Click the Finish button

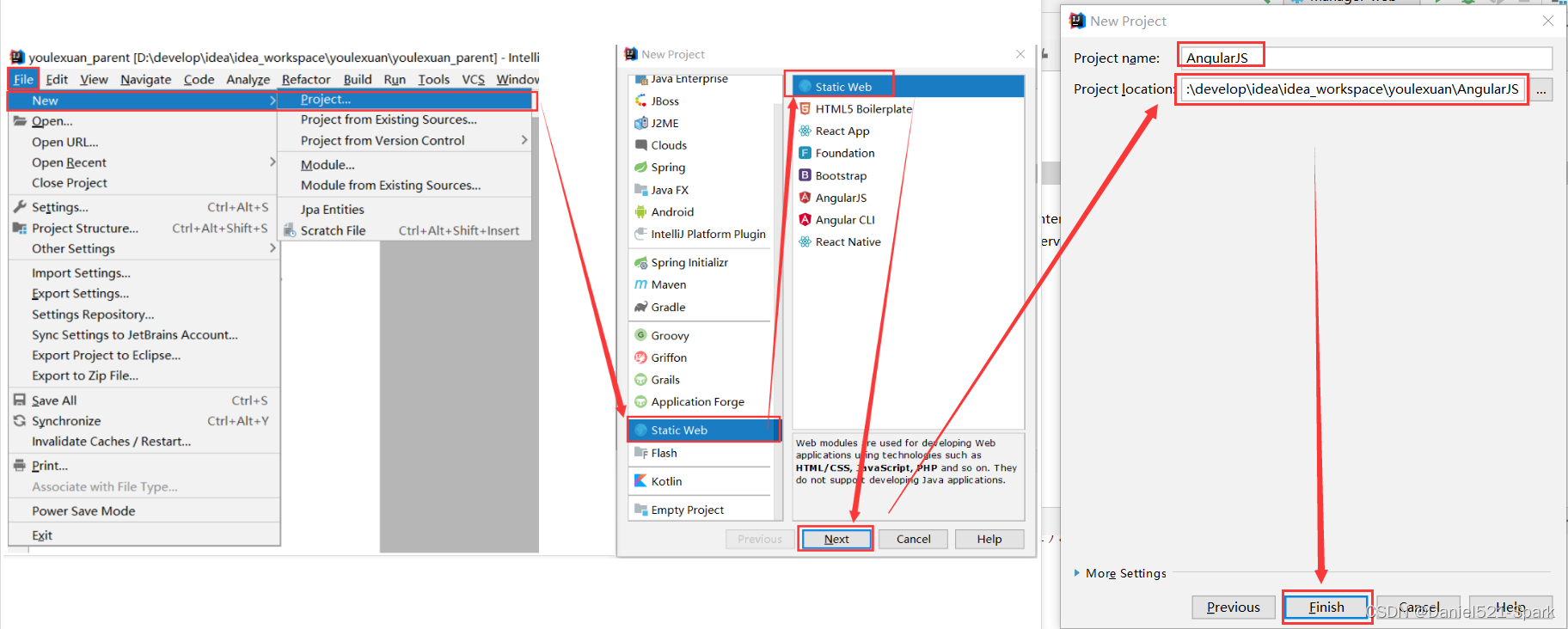tap(1326, 607)
